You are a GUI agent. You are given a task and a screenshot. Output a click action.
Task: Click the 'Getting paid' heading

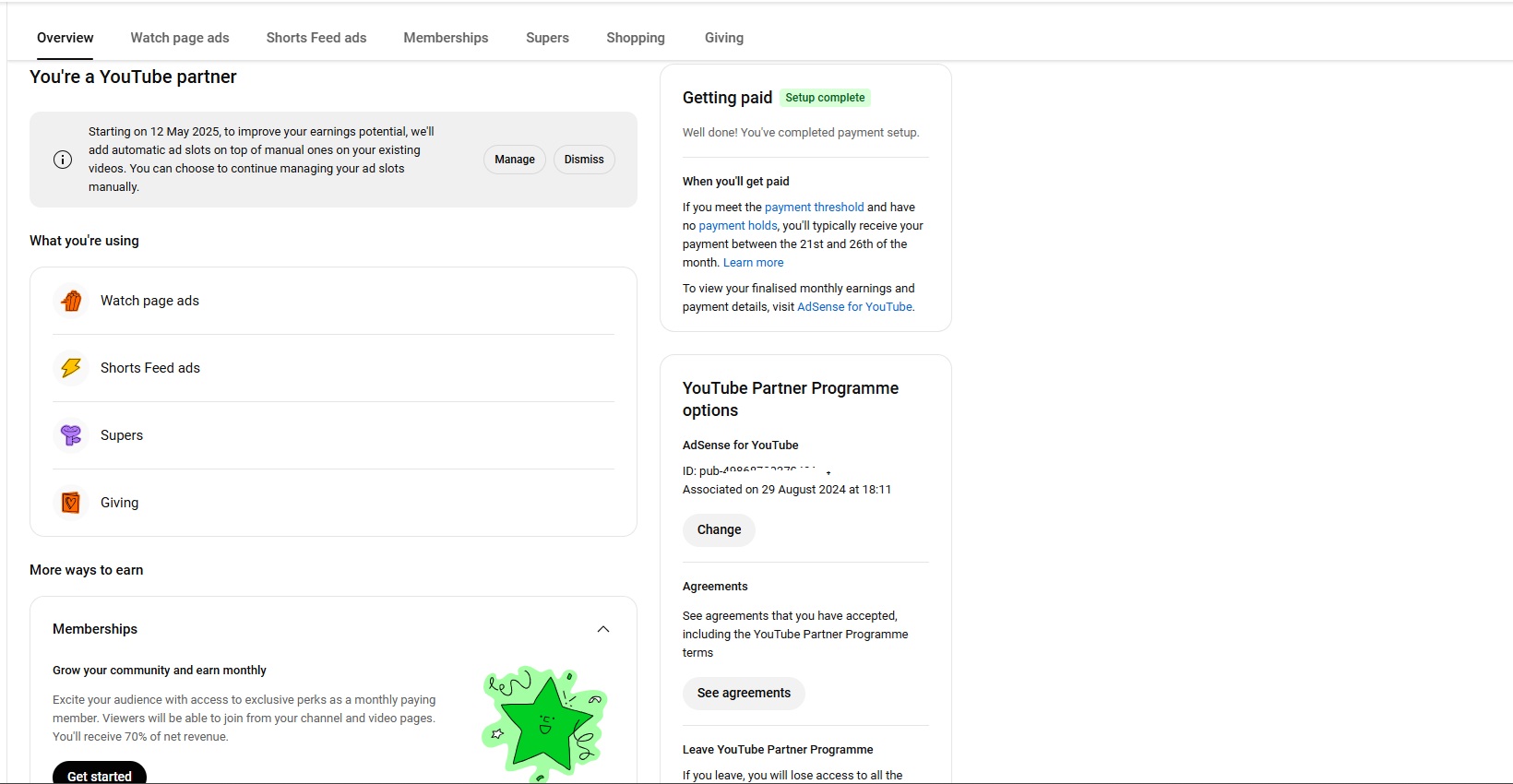tap(727, 98)
